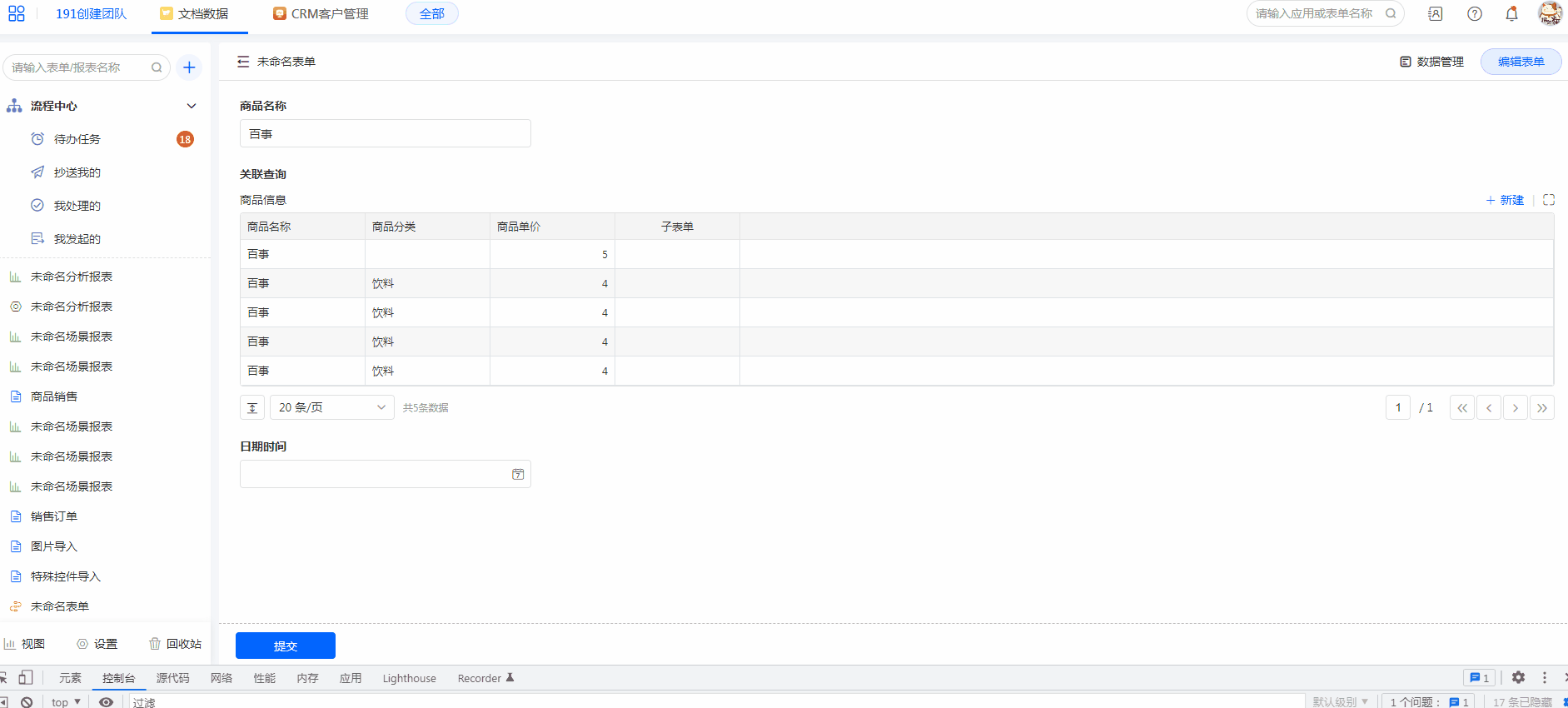Click the plus icon to add form
Image resolution: width=1568 pixels, height=708 pixels.
tap(189, 67)
